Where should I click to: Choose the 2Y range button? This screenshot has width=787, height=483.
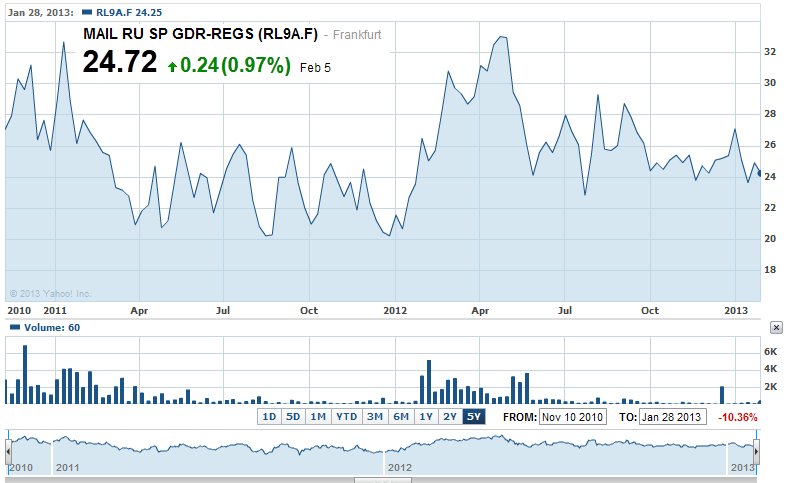[x=450, y=417]
